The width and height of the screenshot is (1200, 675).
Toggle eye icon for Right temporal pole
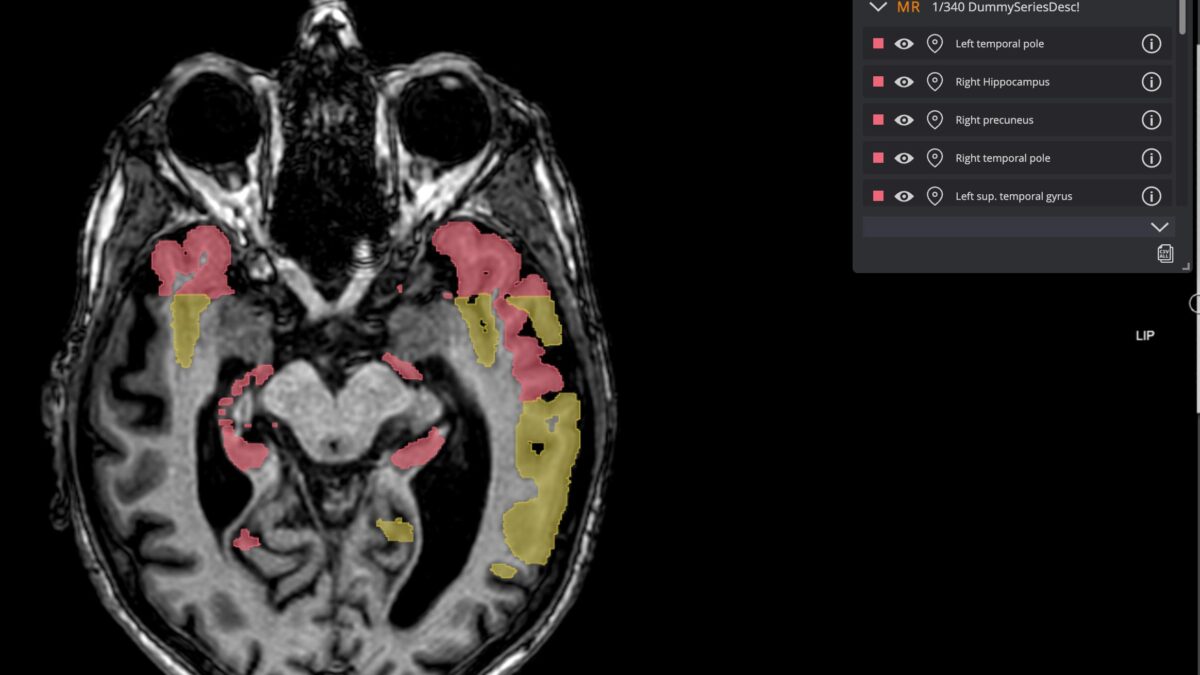[904, 158]
